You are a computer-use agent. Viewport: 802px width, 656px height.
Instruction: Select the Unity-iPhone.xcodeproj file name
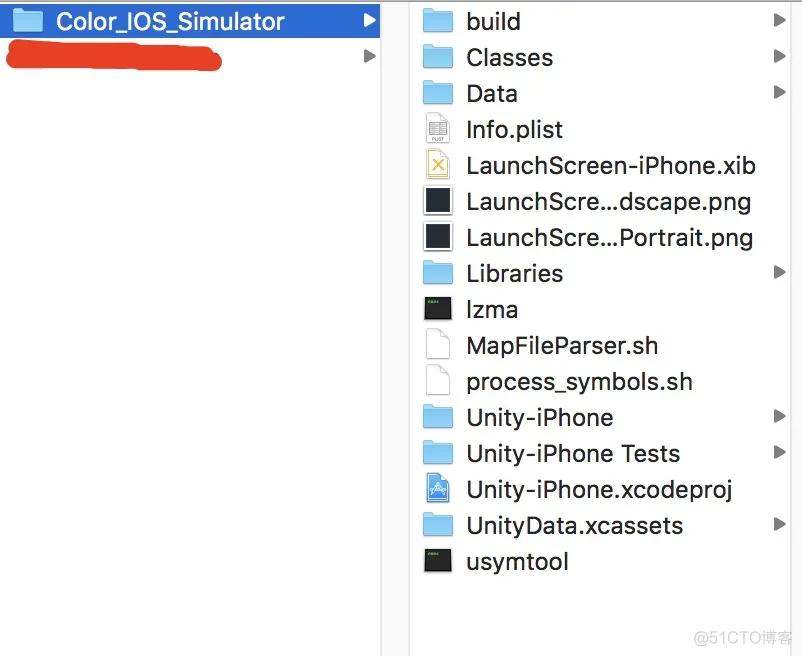(599, 490)
